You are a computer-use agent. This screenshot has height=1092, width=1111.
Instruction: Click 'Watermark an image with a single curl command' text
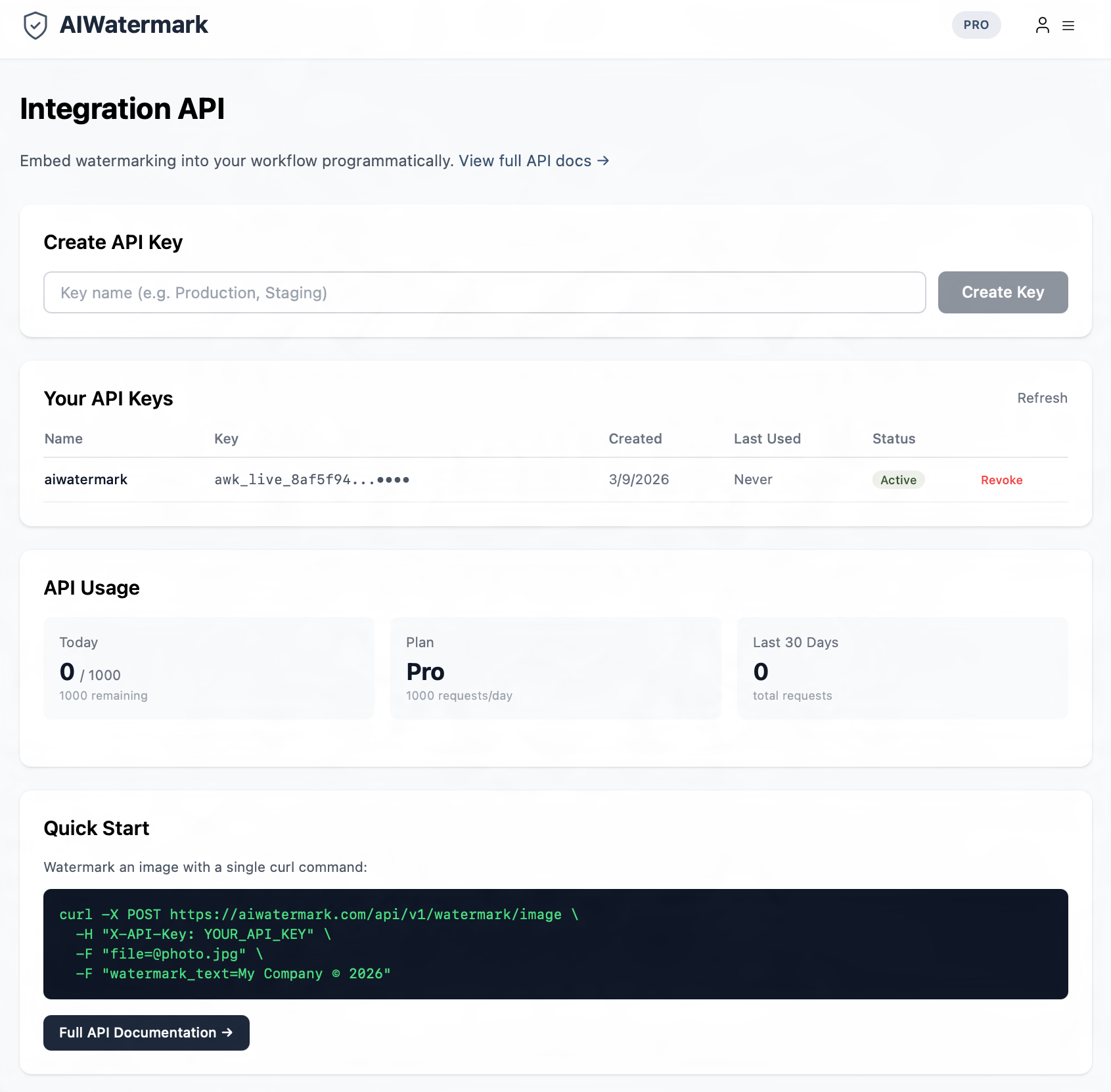coord(205,867)
